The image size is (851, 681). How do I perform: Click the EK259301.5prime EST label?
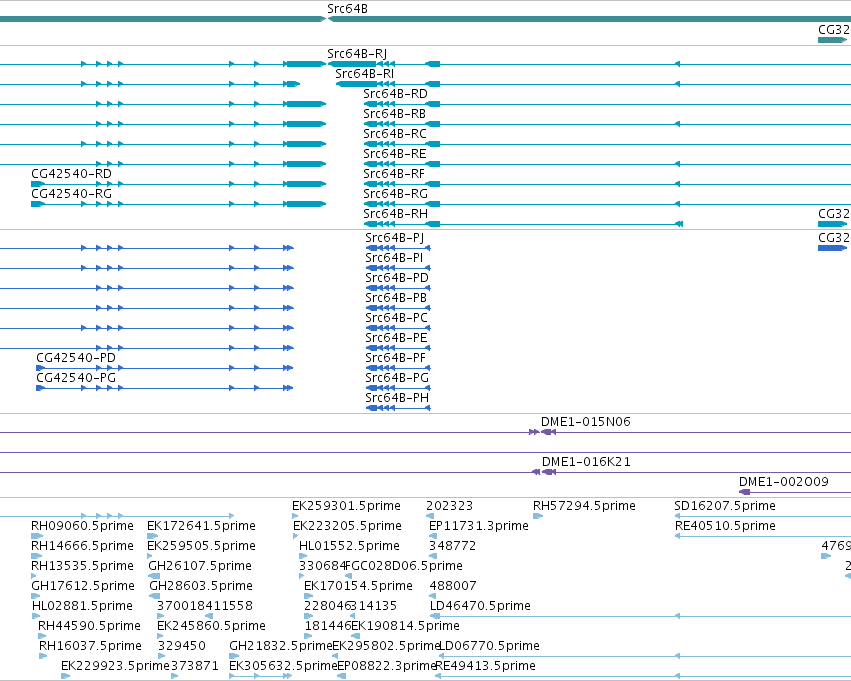[346, 507]
